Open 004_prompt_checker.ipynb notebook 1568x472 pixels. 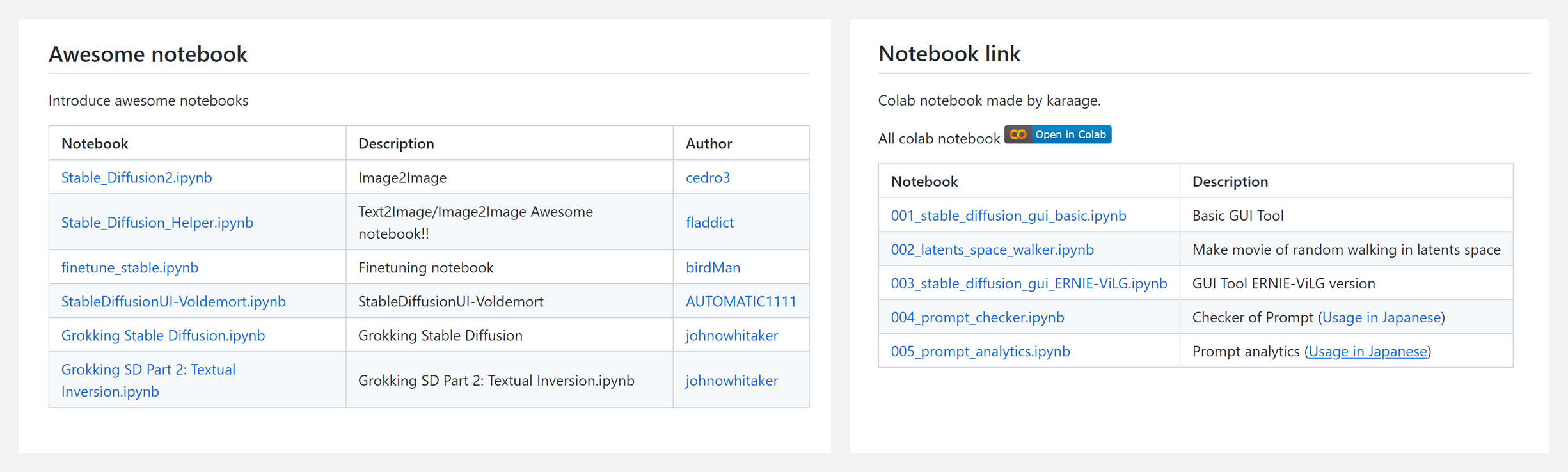click(978, 317)
